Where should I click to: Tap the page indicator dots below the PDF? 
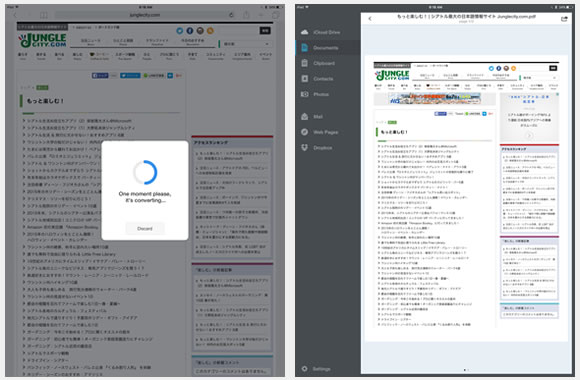click(466, 370)
